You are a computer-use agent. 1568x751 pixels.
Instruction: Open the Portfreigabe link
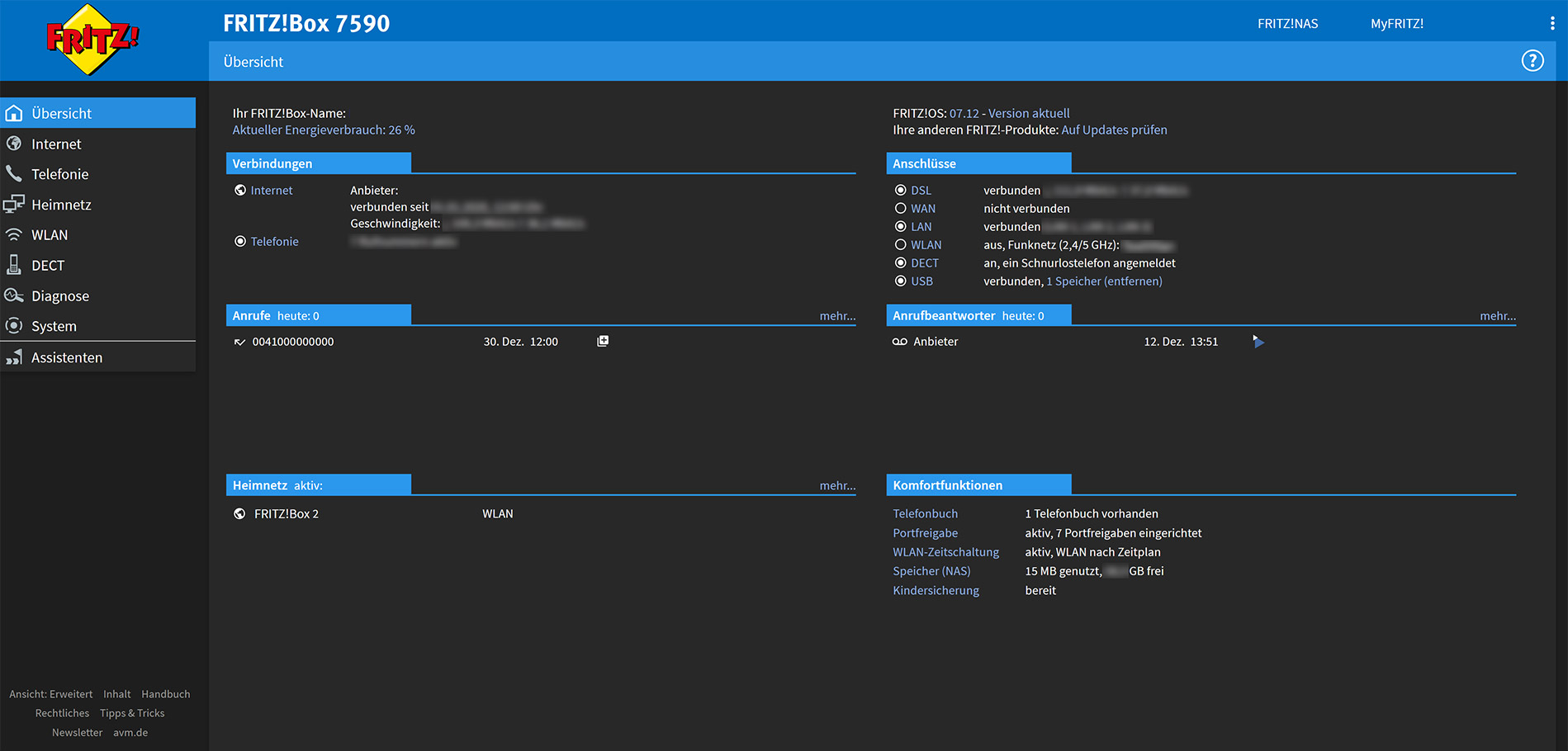click(x=925, y=533)
